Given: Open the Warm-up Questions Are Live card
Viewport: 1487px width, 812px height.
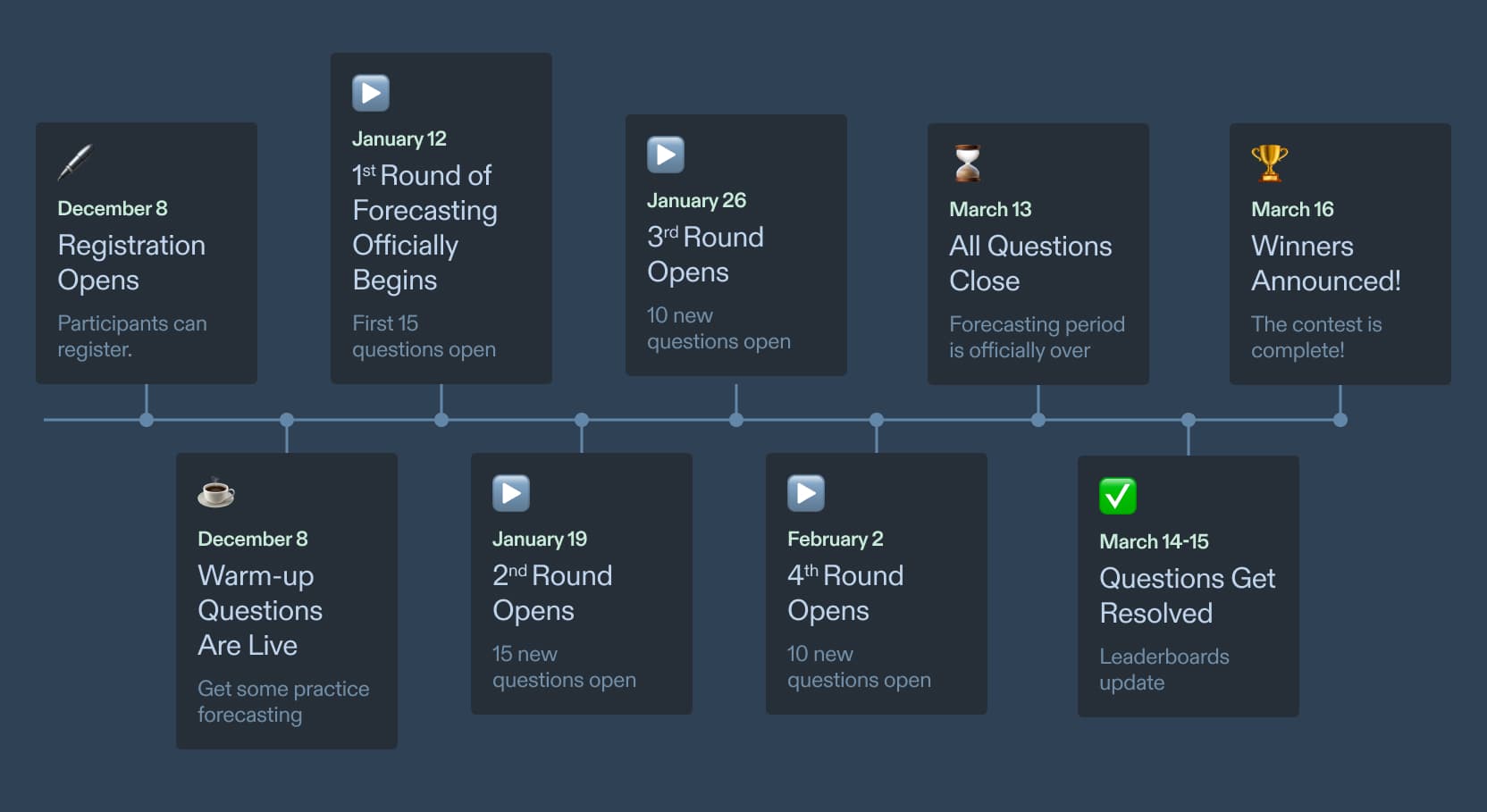Looking at the screenshot, I should click(x=286, y=600).
